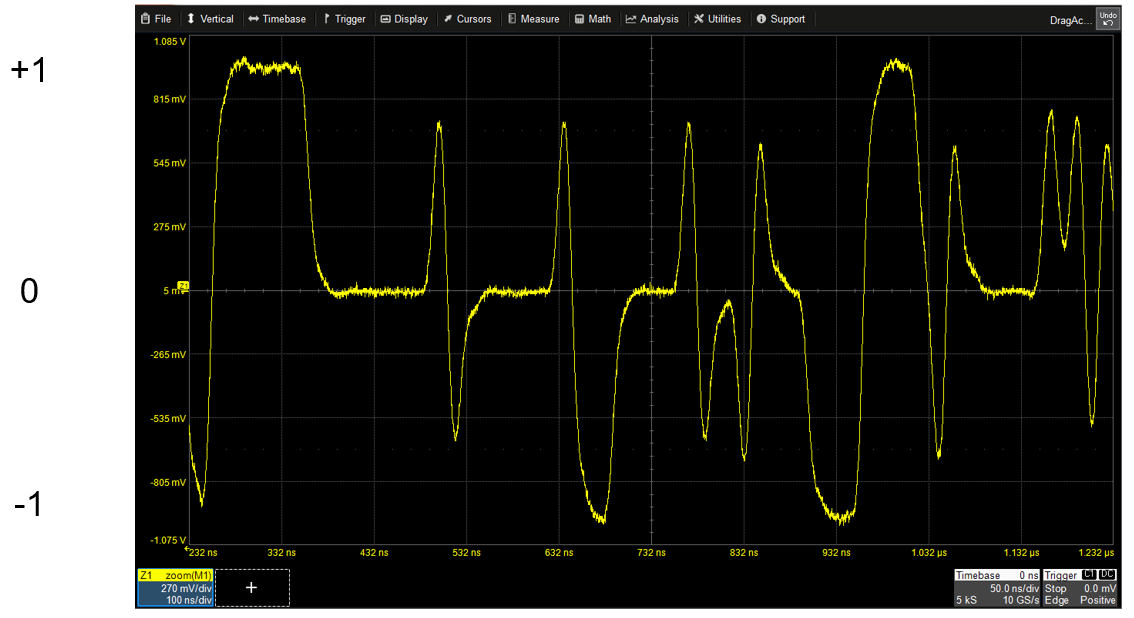The image size is (1134, 618).
Task: Click the 532 ns time axis label
Action: coord(466,552)
